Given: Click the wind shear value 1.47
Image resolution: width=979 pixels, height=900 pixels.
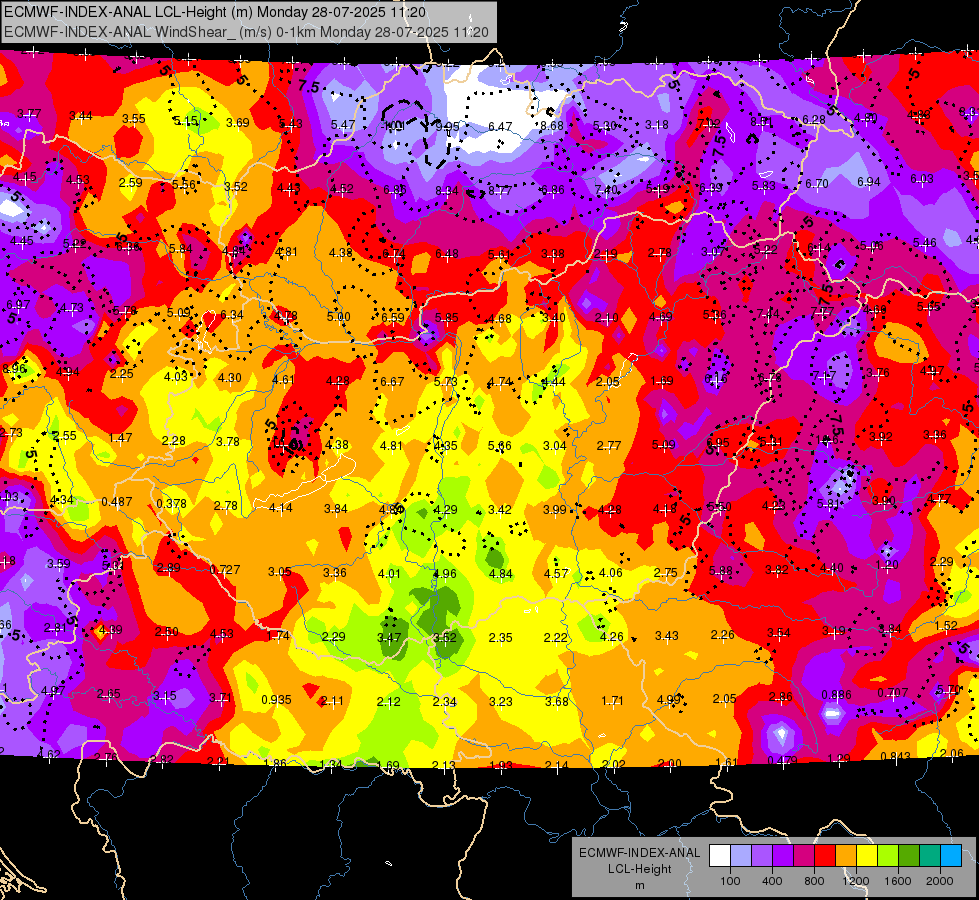Looking at the screenshot, I should click(121, 438).
